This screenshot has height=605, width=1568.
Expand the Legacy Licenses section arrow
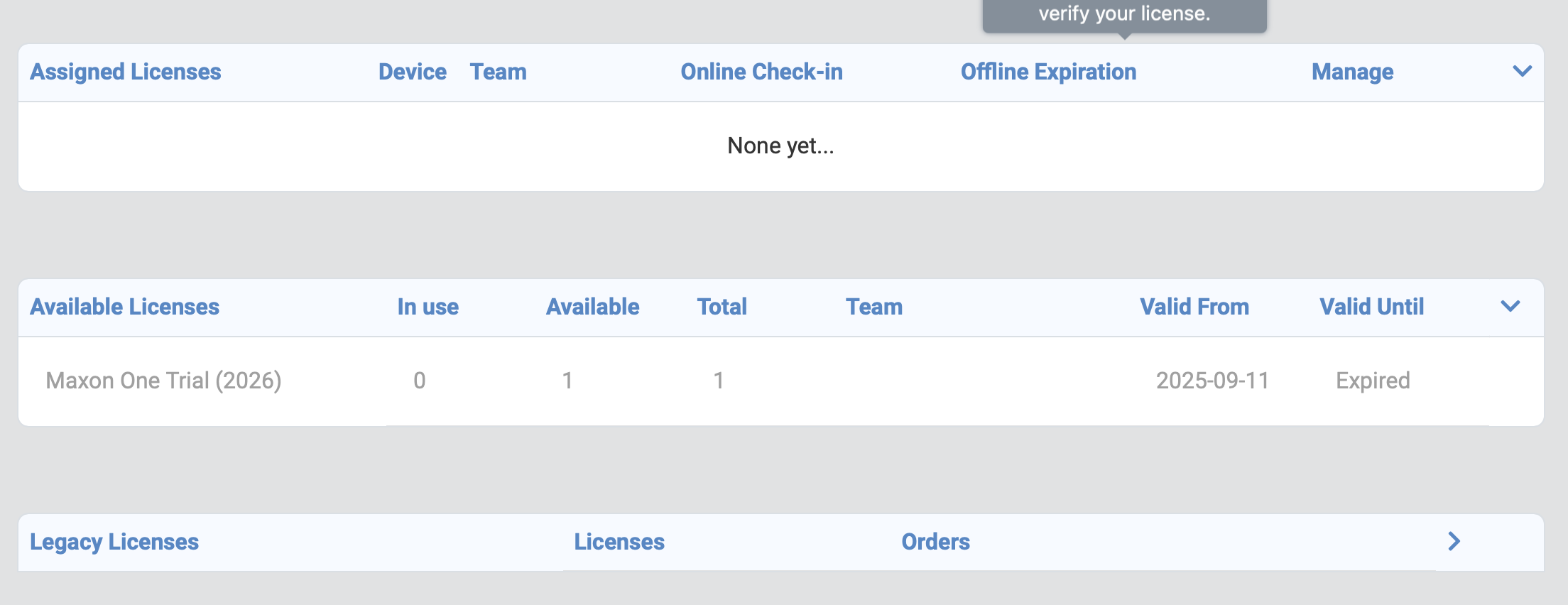[1454, 542]
